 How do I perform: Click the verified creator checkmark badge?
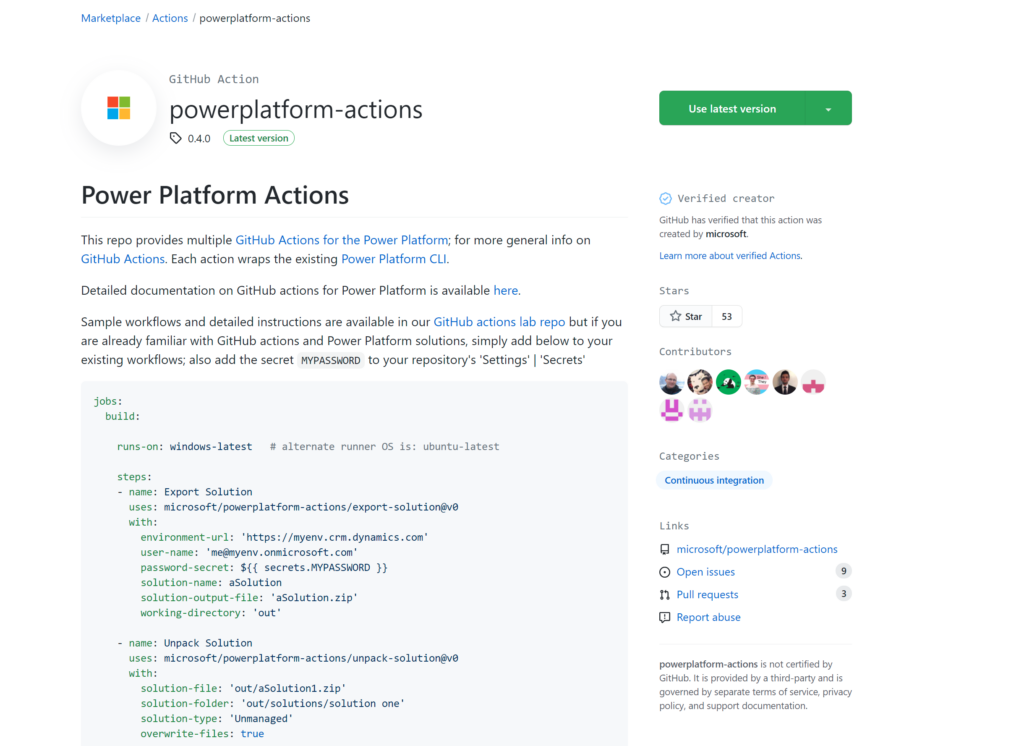[x=665, y=198]
